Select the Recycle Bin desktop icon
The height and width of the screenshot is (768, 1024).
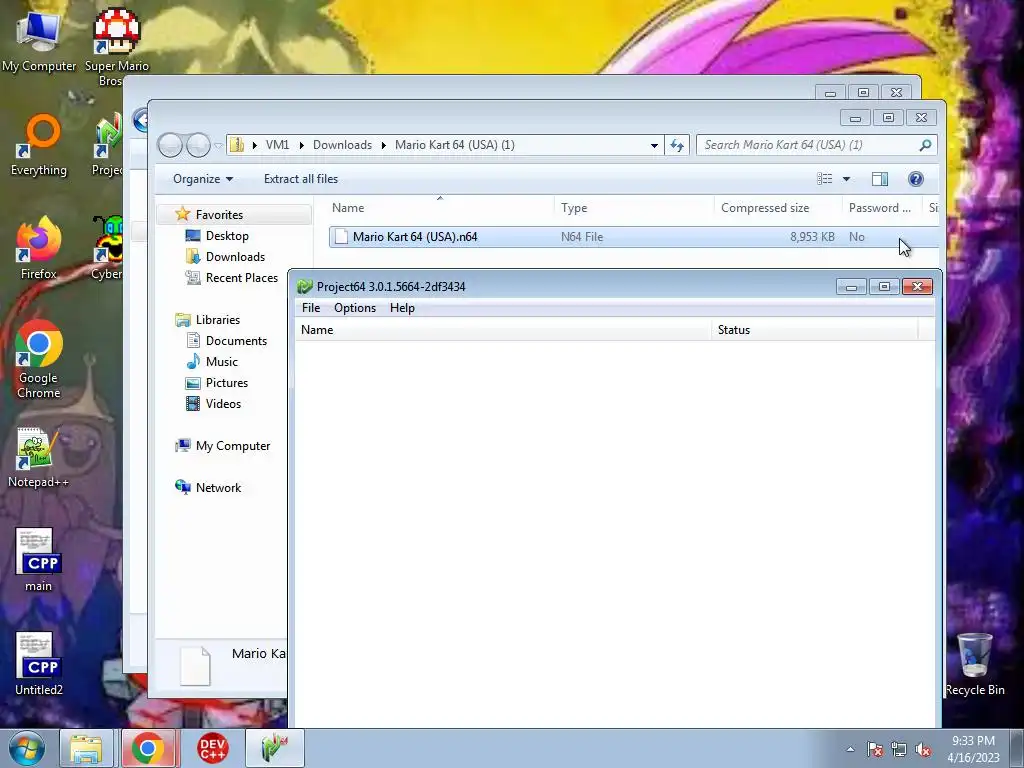pos(975,665)
